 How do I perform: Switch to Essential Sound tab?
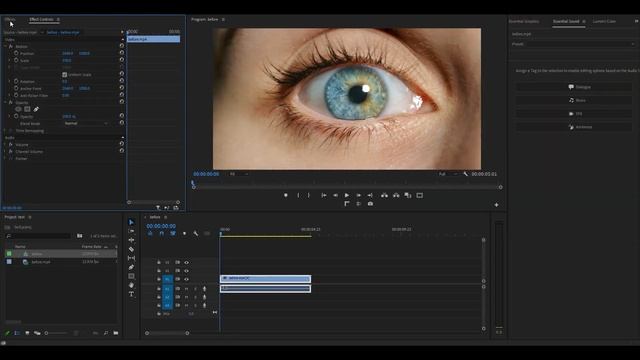click(x=566, y=21)
